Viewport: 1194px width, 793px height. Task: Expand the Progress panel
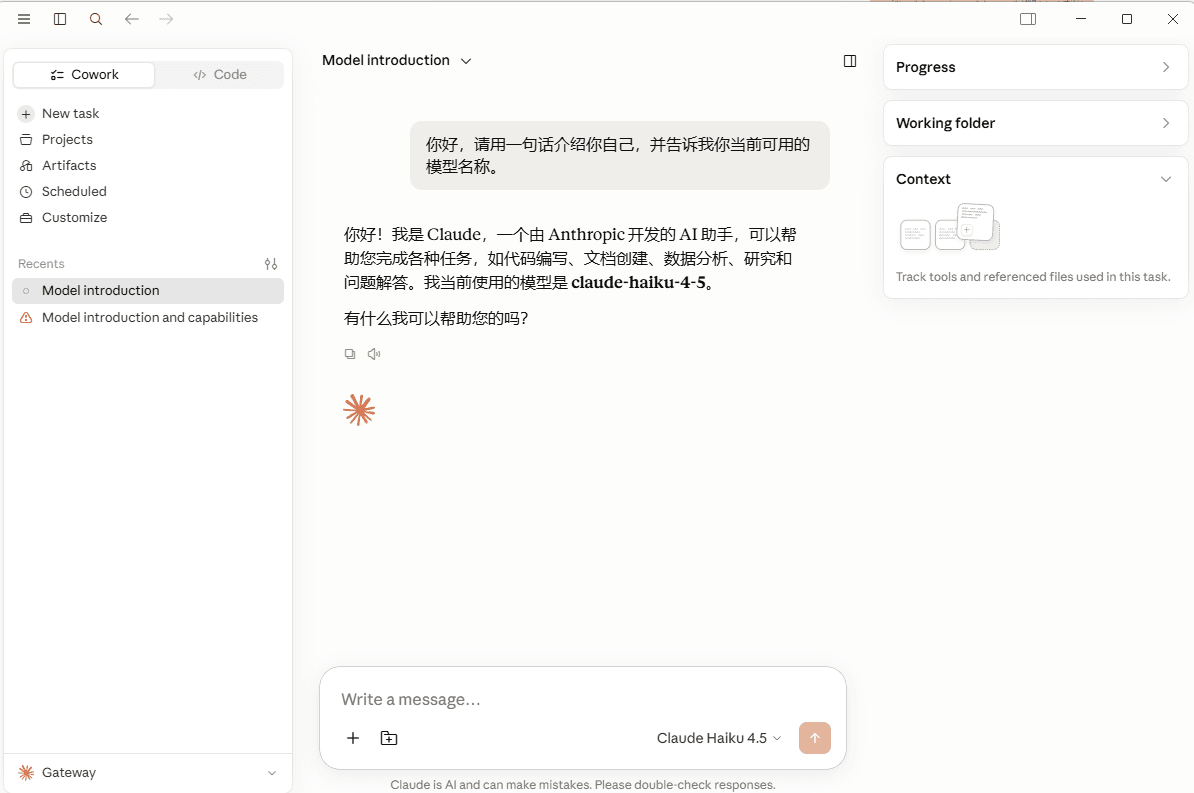point(1036,67)
